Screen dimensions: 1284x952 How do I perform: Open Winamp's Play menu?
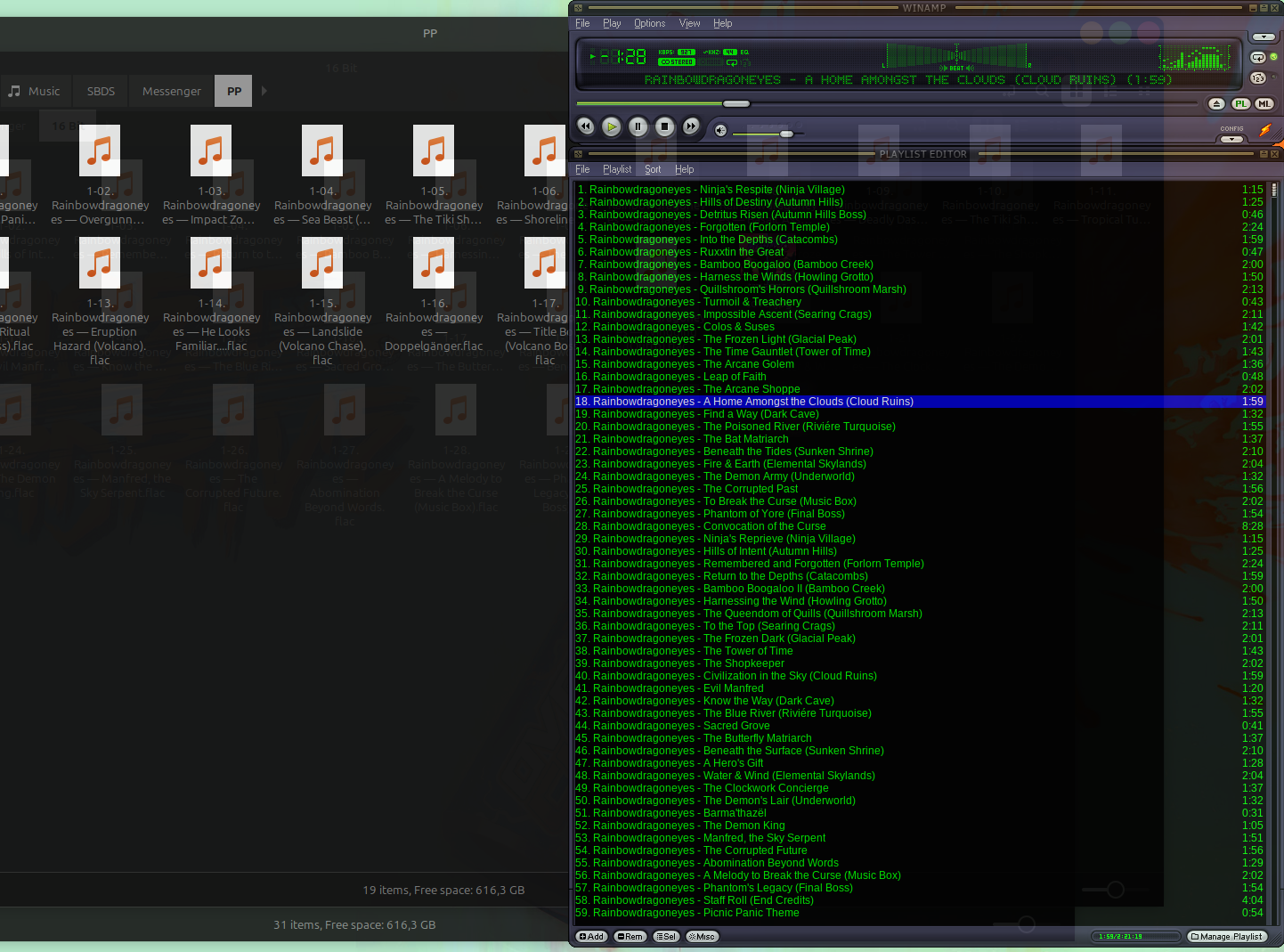[612, 23]
